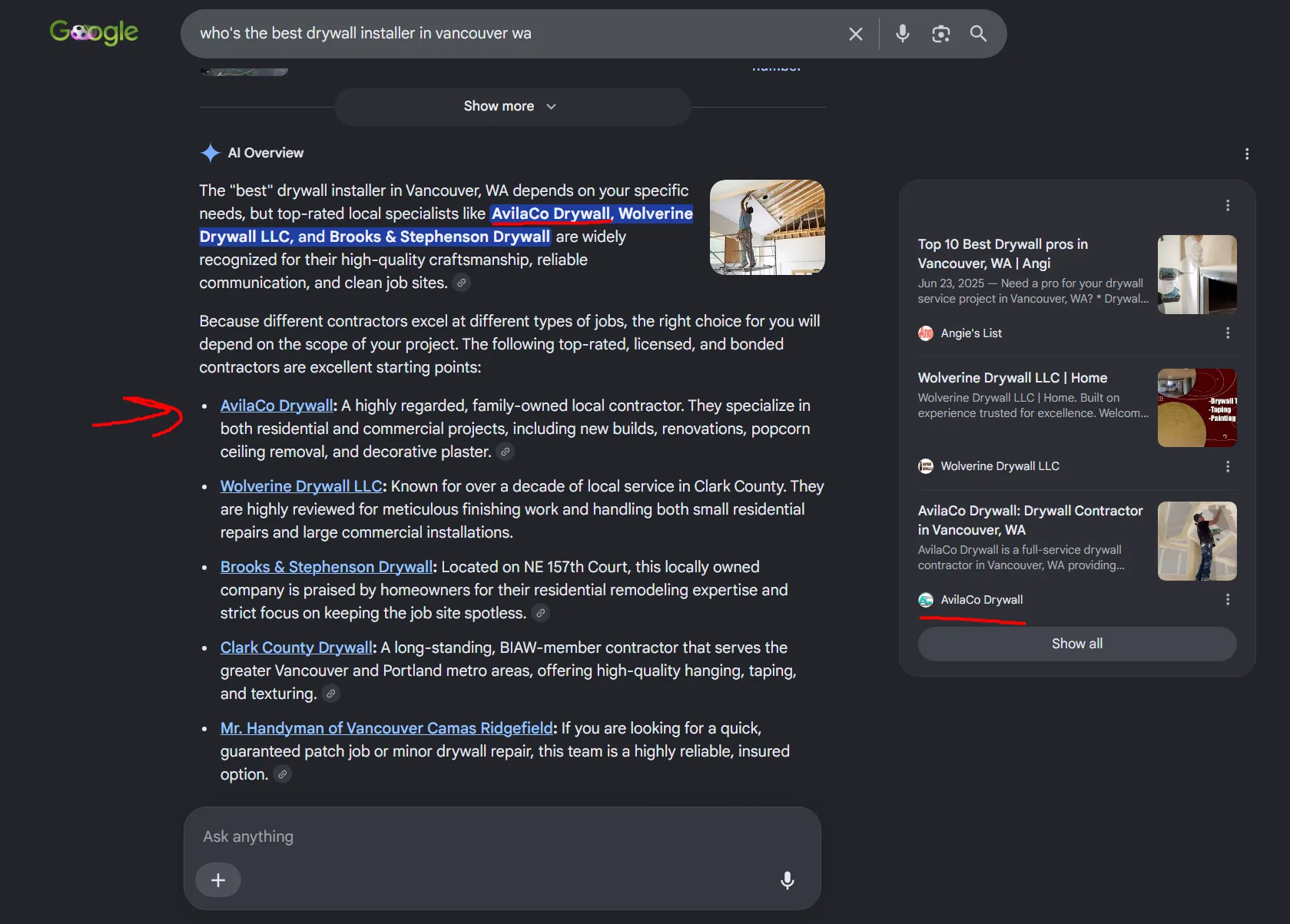Open options menu for Angie's List source
1290x924 pixels.
click(x=1227, y=333)
